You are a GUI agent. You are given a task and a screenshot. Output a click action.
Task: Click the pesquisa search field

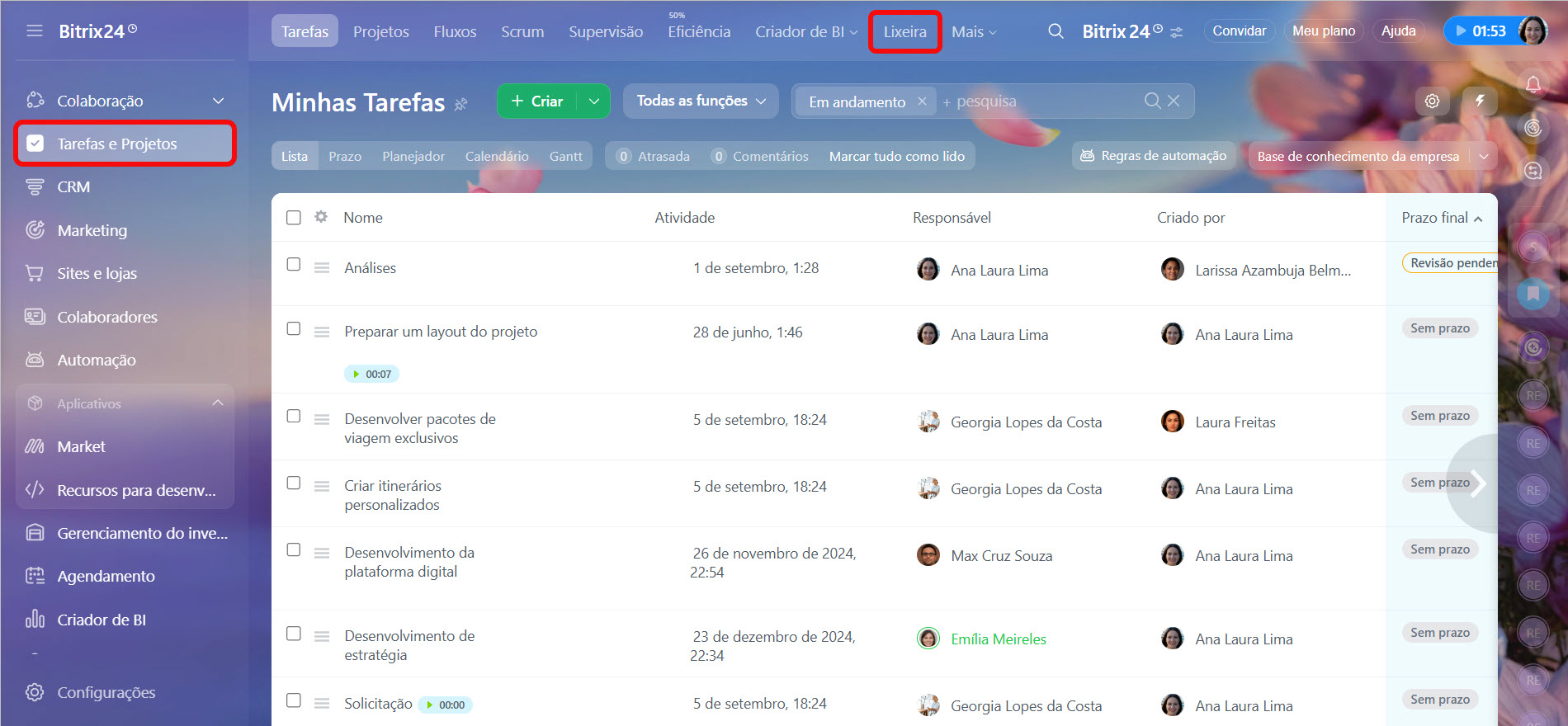click(1040, 101)
